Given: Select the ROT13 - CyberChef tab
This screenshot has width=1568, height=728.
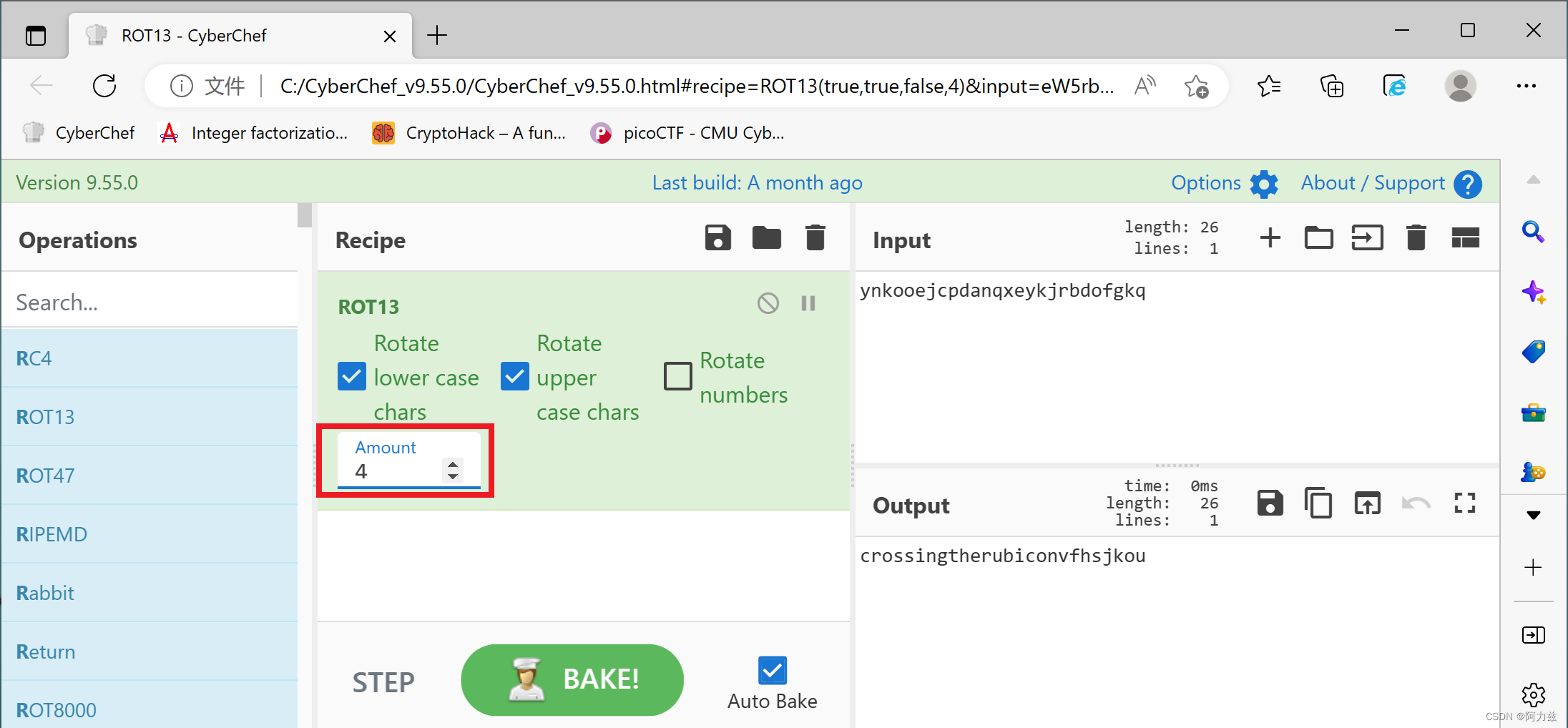Looking at the screenshot, I should (240, 36).
